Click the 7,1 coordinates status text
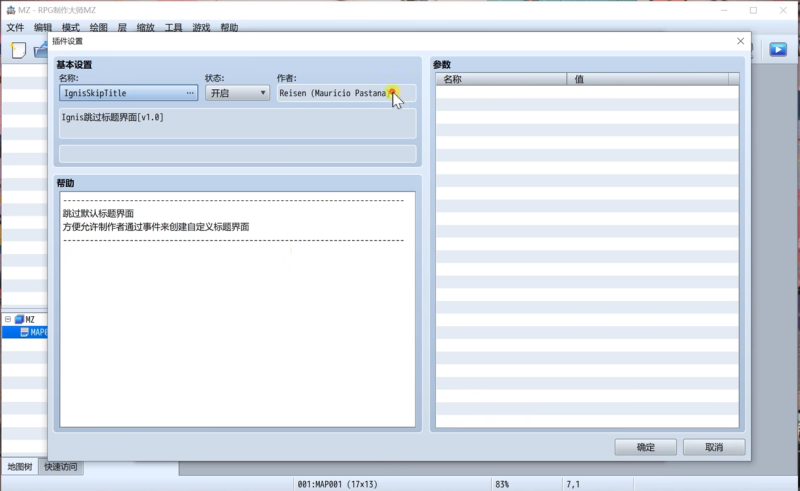 [x=573, y=484]
